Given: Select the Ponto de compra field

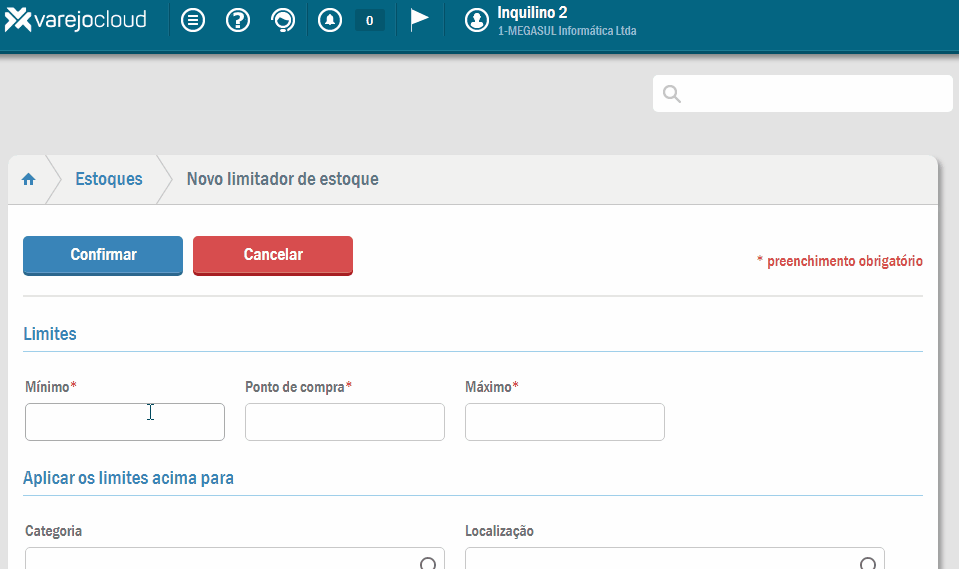Looking at the screenshot, I should (345, 422).
